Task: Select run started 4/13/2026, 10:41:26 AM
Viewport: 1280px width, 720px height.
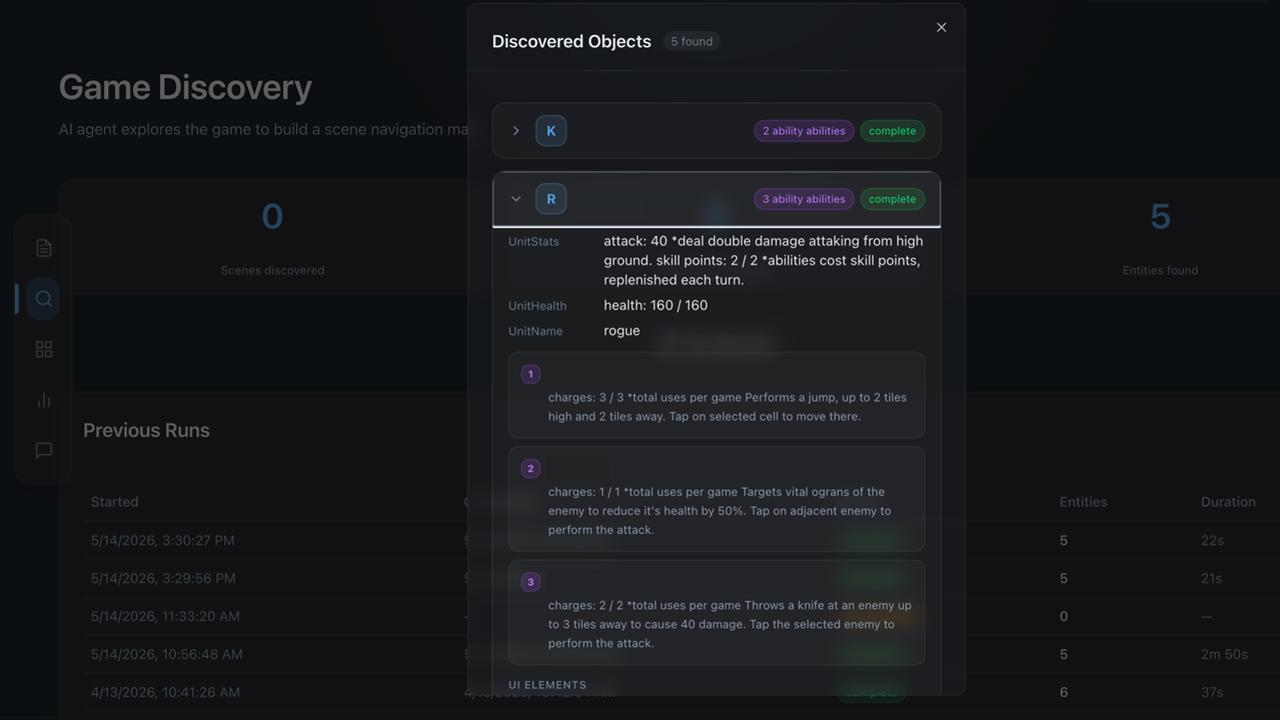Action: 165,692
